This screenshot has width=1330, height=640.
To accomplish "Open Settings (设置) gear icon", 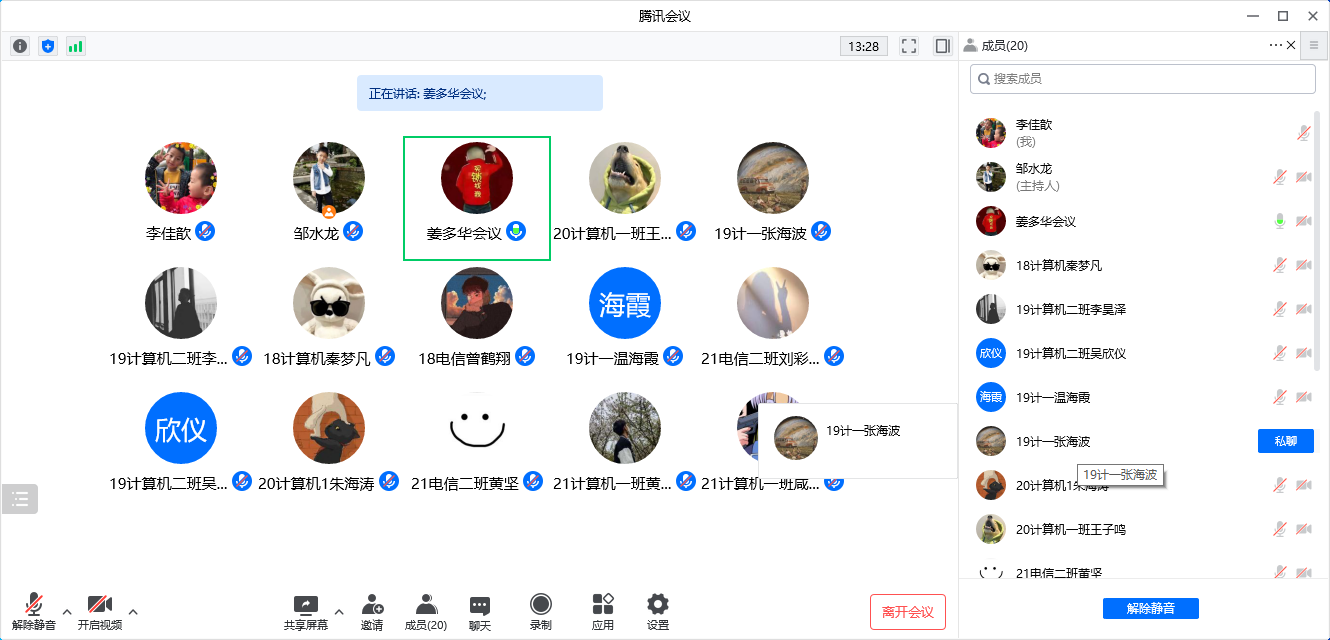I will [657, 611].
